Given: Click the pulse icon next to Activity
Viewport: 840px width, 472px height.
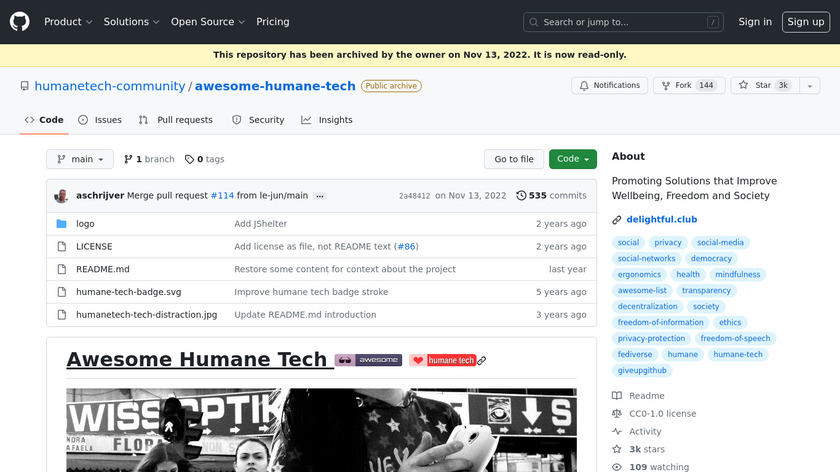Looking at the screenshot, I should [617, 431].
